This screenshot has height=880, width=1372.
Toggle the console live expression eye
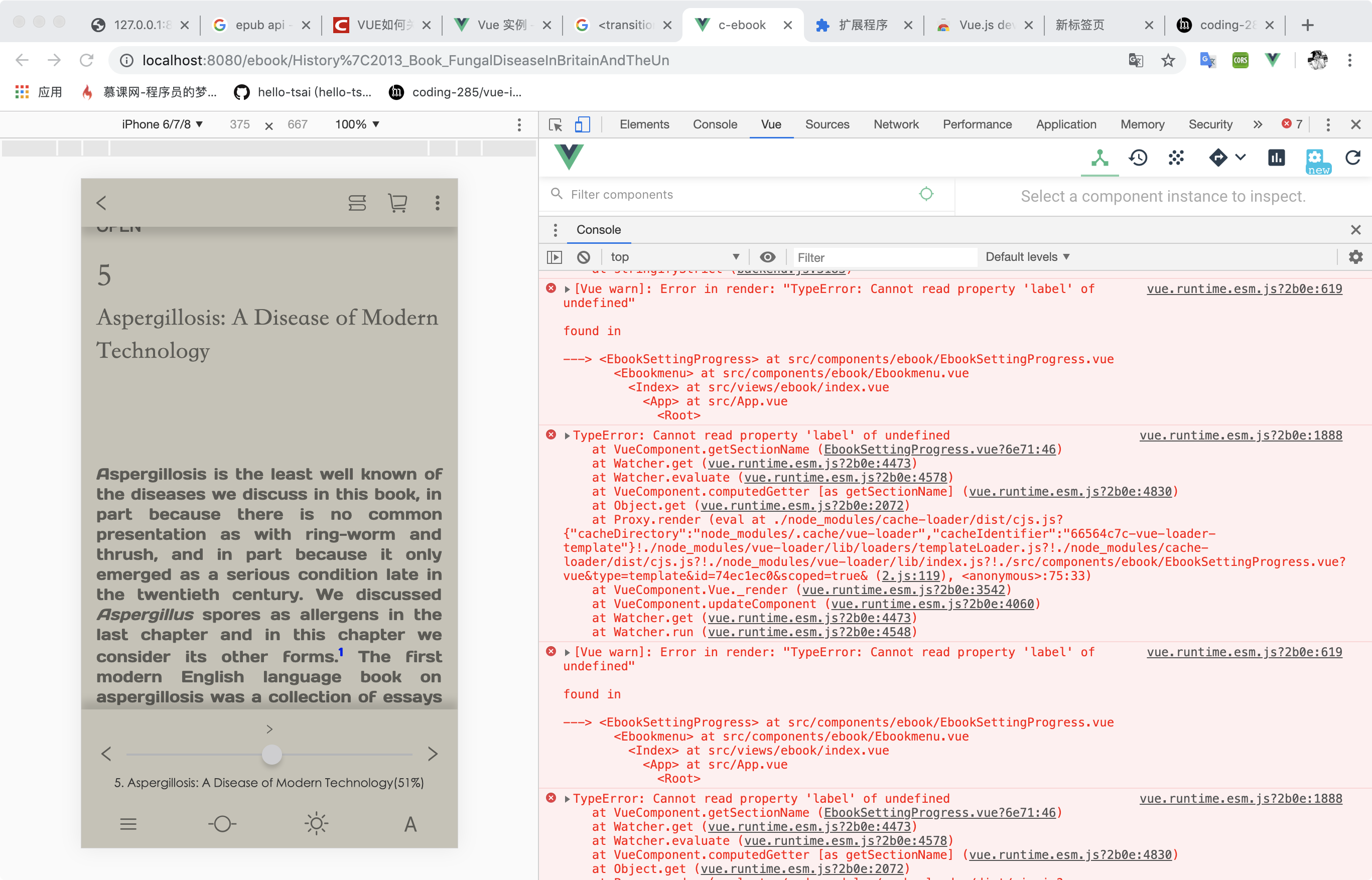point(767,257)
